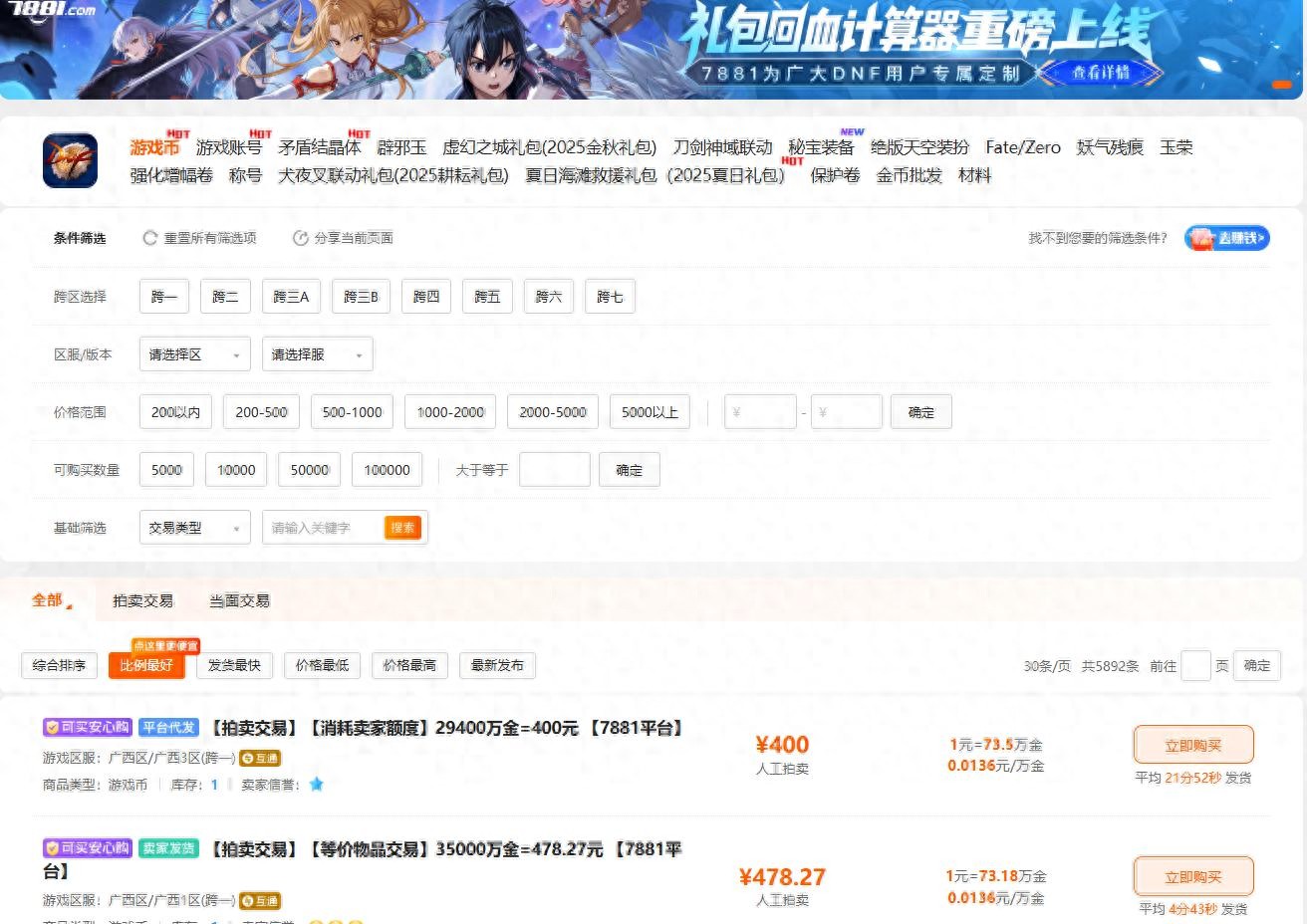1307x924 pixels.
Task: Expand the 交易类型 trade type dropdown
Action: pyautogui.click(x=194, y=527)
